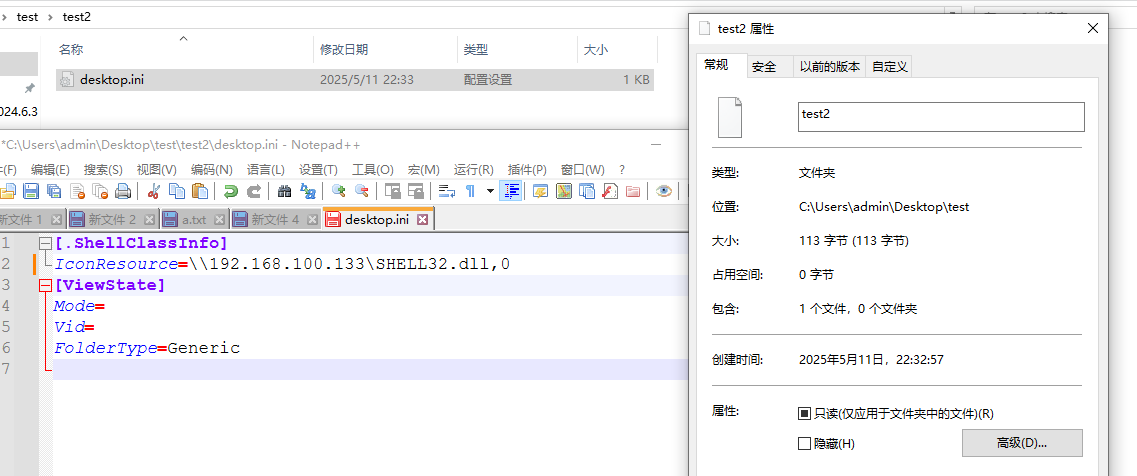Click the test2 folder name field
This screenshot has height=476, width=1137.
click(x=941, y=117)
